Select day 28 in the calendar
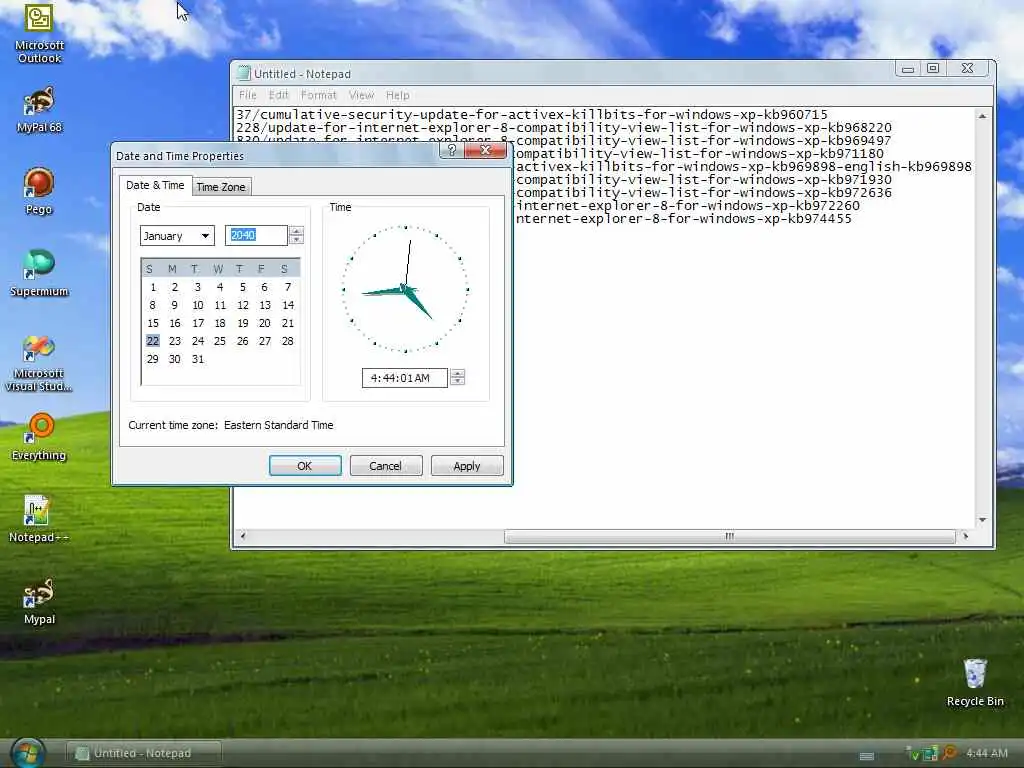 [x=287, y=341]
